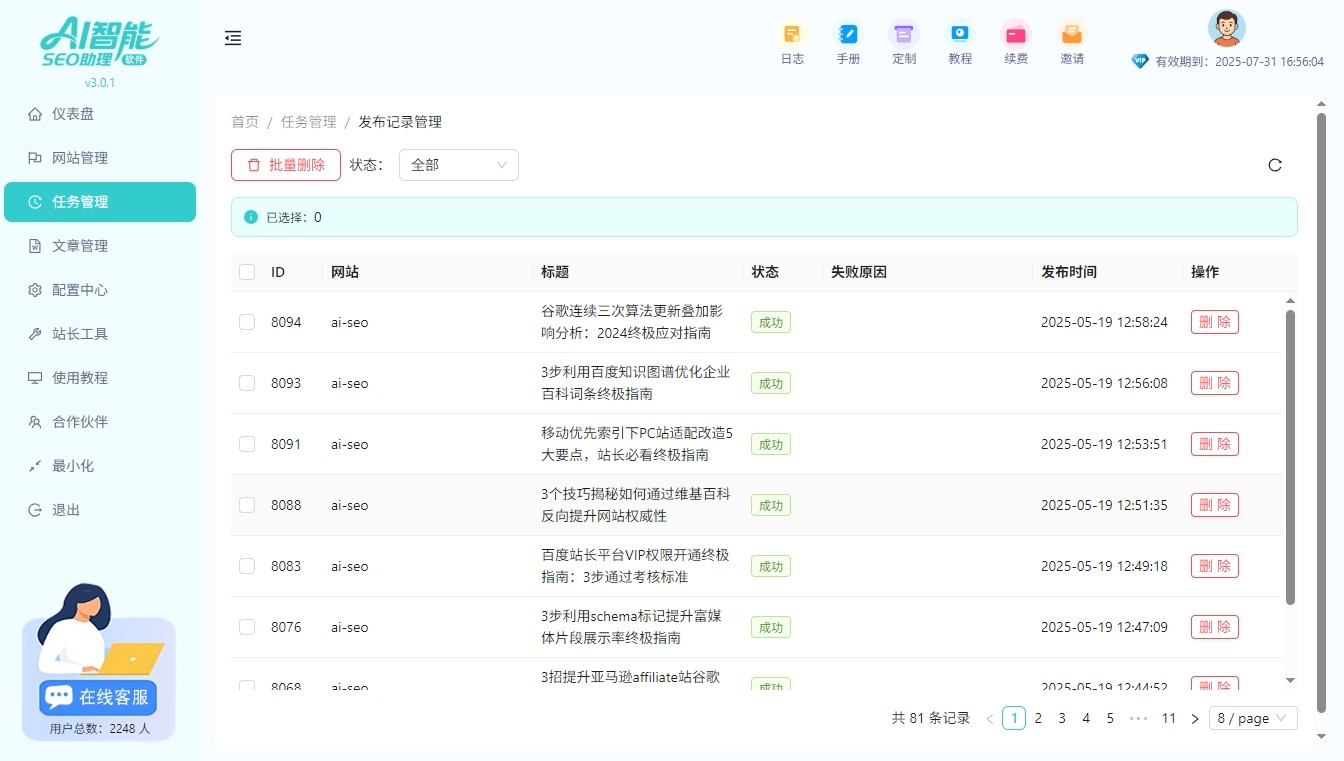Screen dimensions: 1344x761
Task: Open the 邀请 invite icon
Action: (1072, 35)
